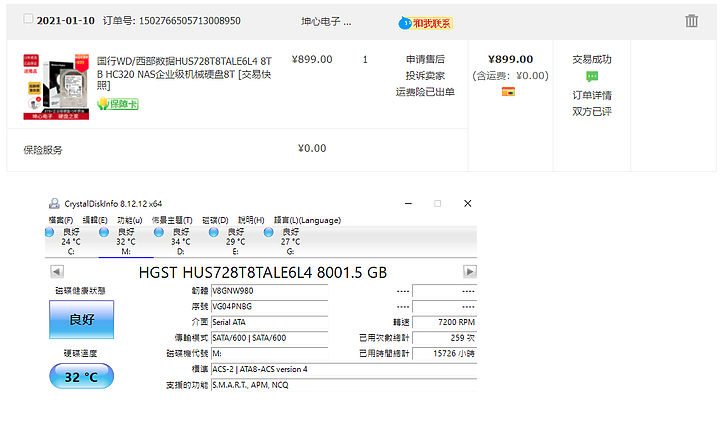Screen dimensions: 720x440
Task: Click the transfer mode field SATA/600 | SATA/600
Action: (x=270, y=338)
